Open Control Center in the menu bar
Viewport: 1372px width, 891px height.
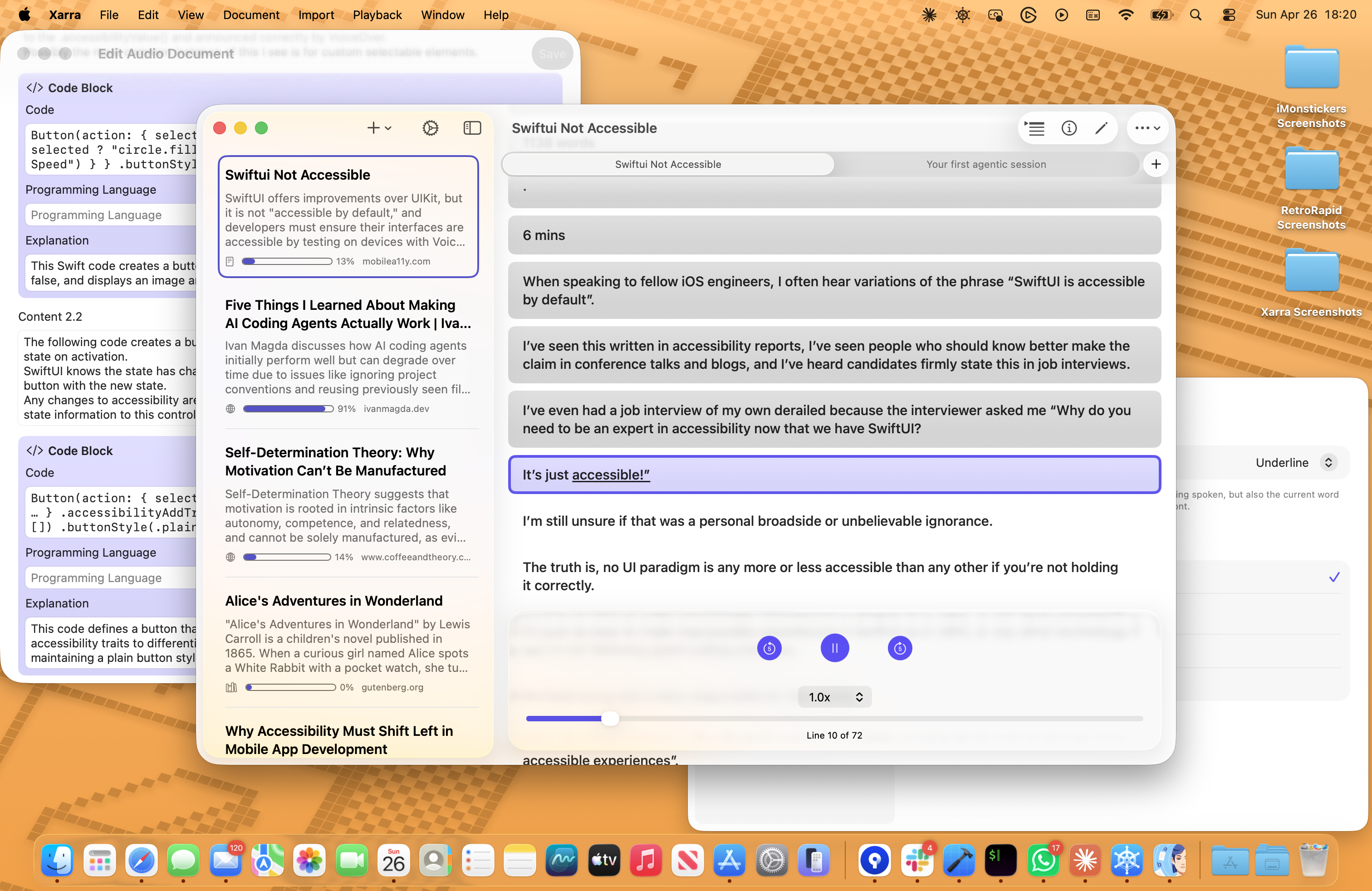pos(1229,15)
